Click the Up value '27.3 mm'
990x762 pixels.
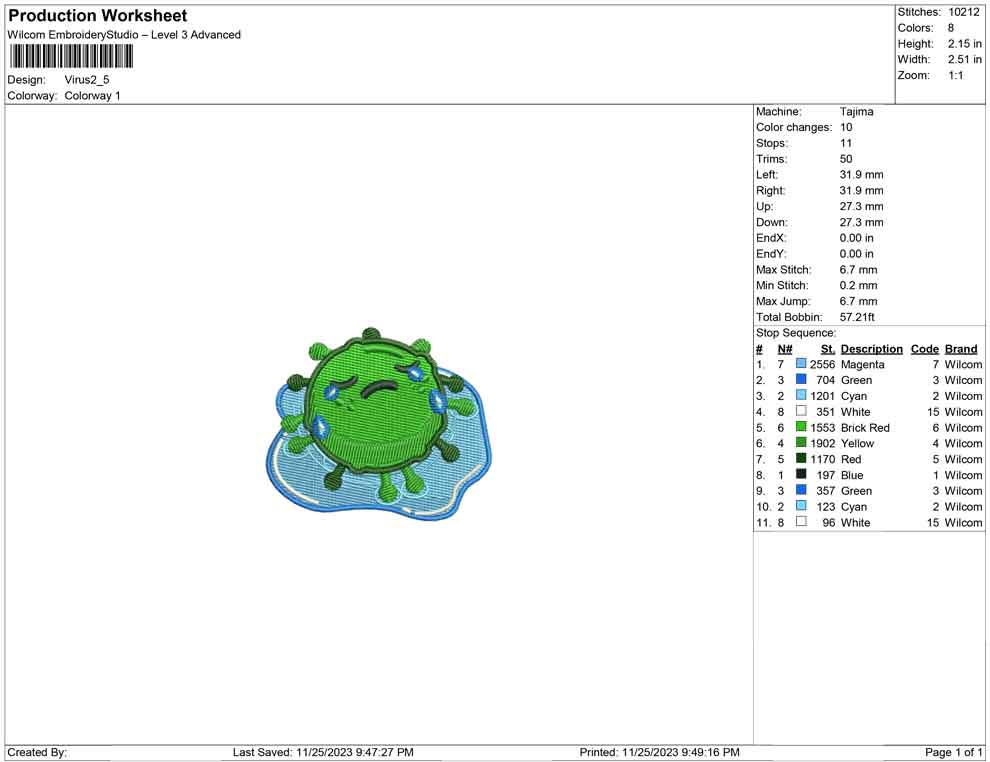point(861,206)
